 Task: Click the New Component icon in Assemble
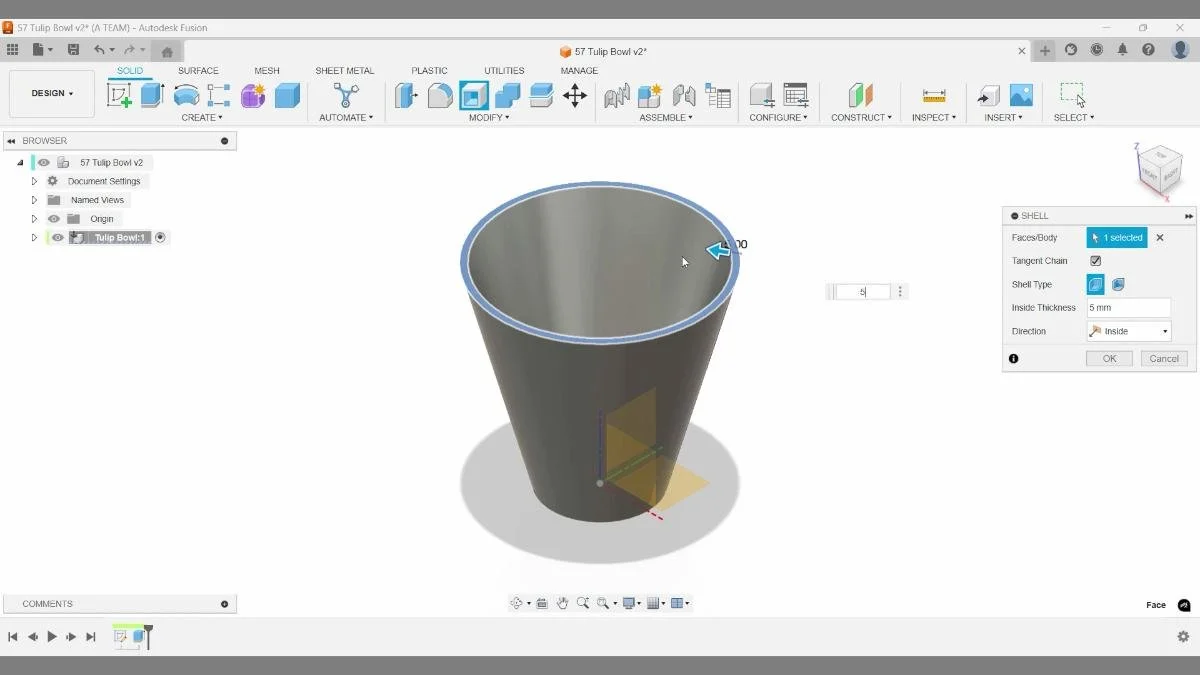651,95
